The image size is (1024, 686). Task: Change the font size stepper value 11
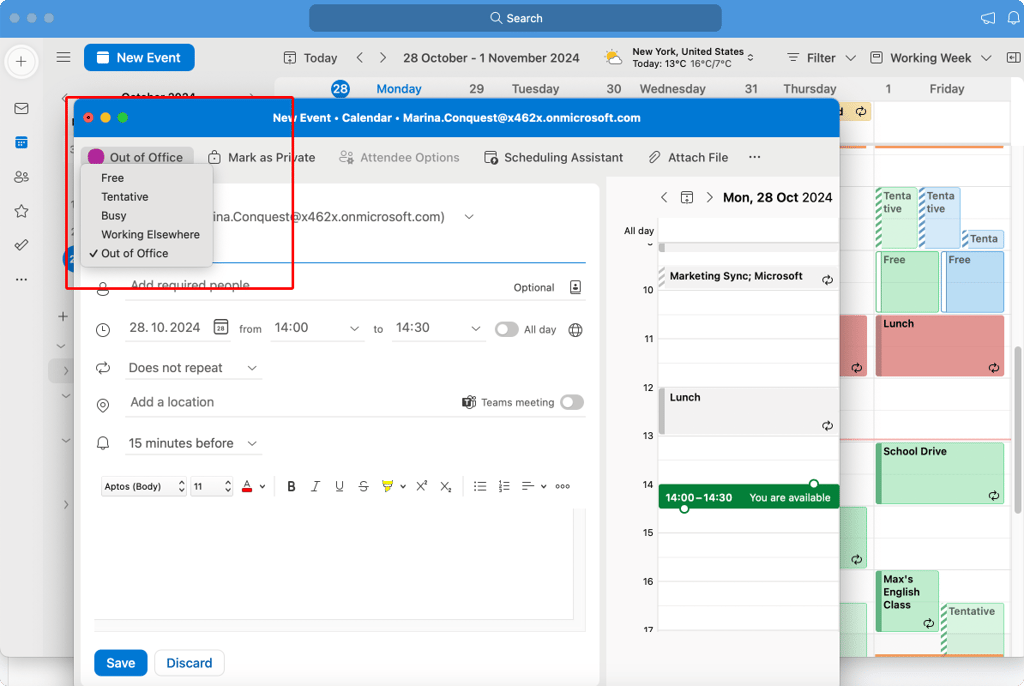point(212,486)
